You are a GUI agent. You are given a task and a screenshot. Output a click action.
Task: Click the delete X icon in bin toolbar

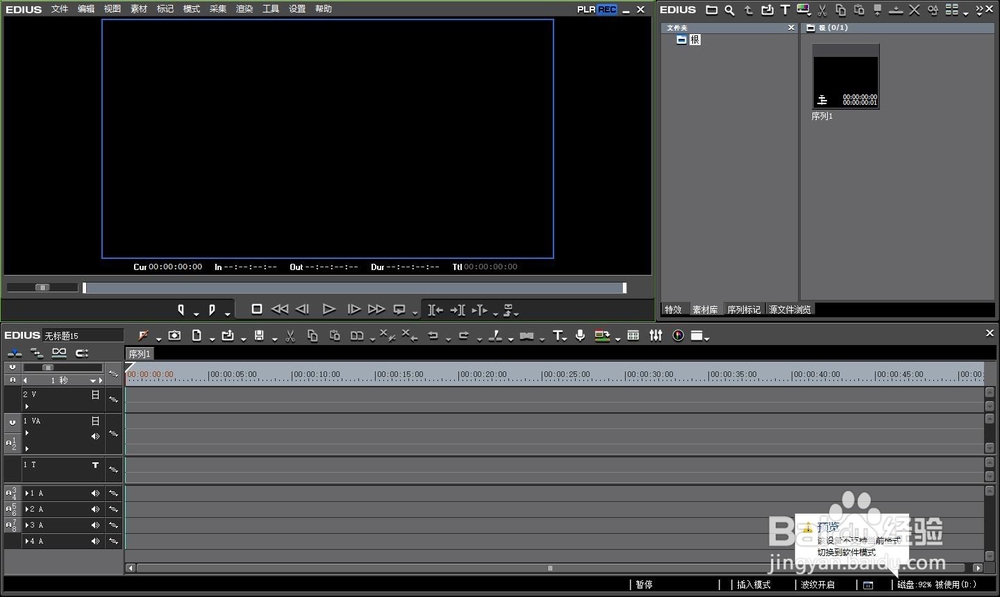(914, 10)
